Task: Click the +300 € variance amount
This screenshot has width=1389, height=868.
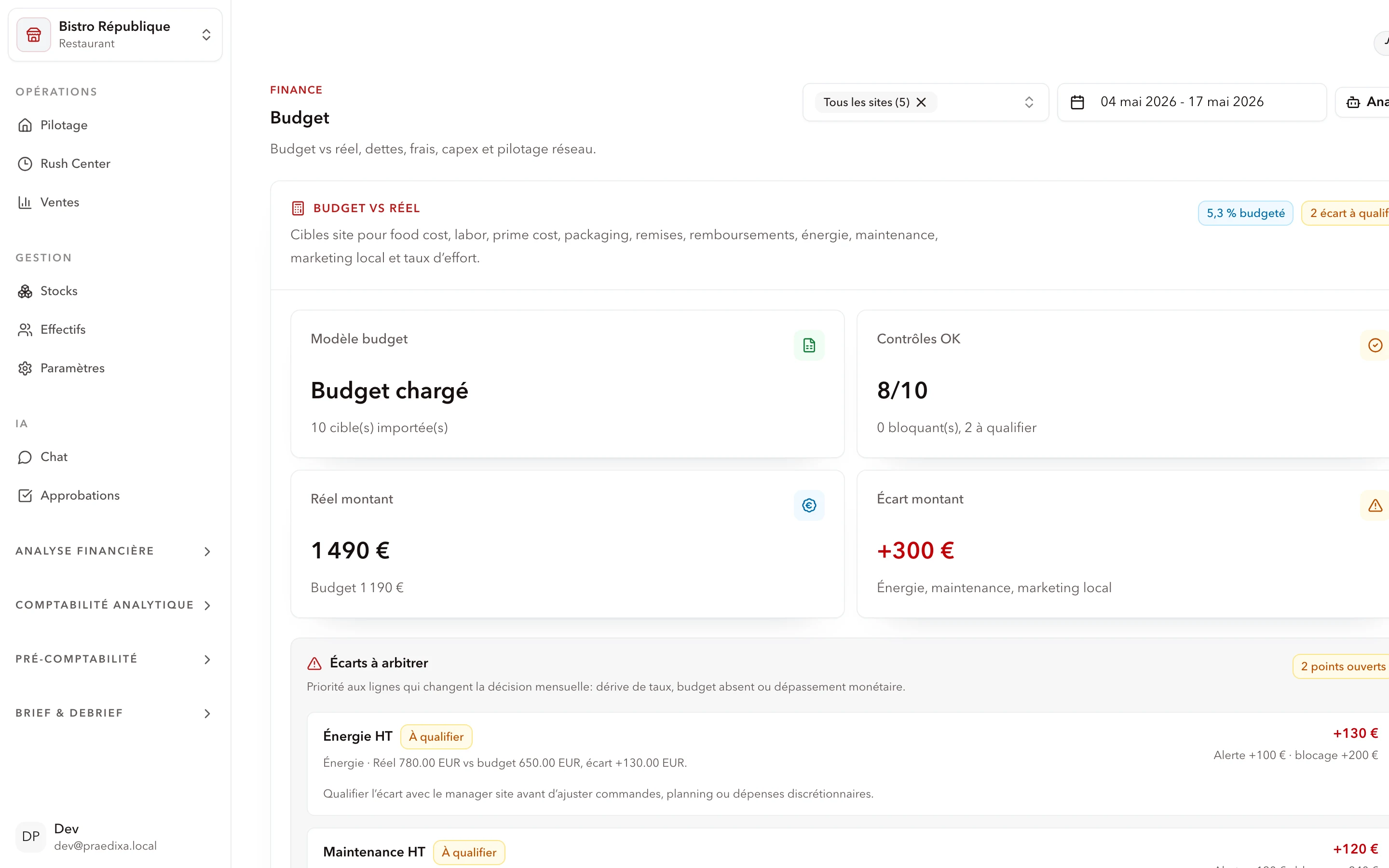Action: pyautogui.click(x=915, y=551)
